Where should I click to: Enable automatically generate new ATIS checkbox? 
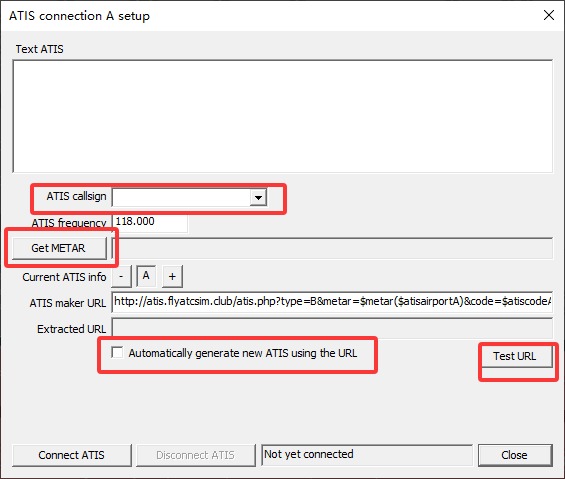pyautogui.click(x=117, y=352)
